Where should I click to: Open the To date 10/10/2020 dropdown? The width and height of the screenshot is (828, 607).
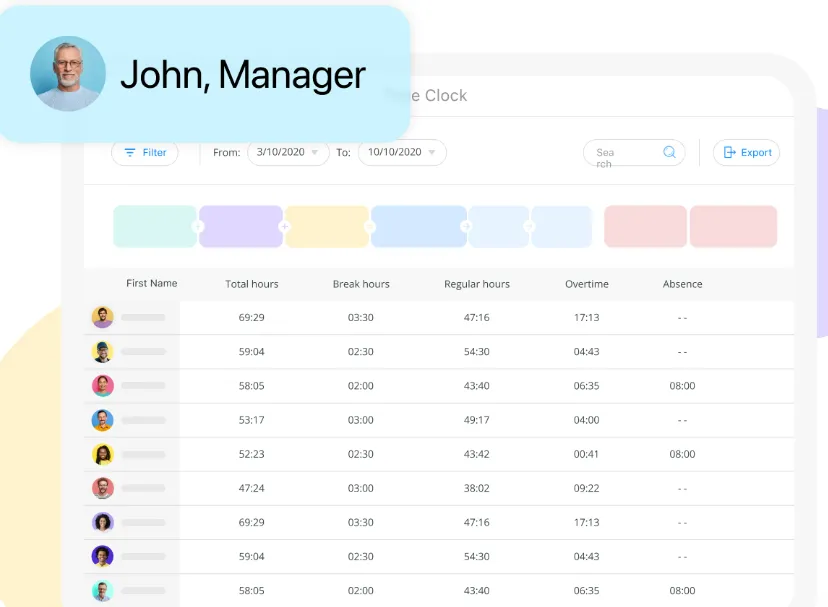[x=402, y=152]
